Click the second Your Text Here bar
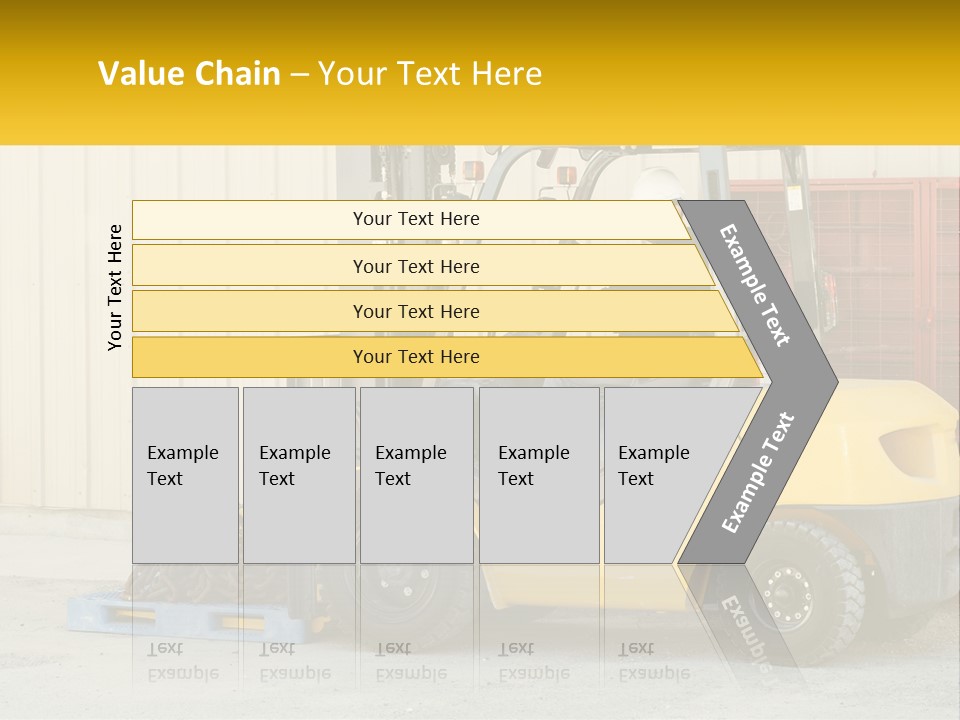Viewport: 960px width, 720px height. [x=416, y=266]
